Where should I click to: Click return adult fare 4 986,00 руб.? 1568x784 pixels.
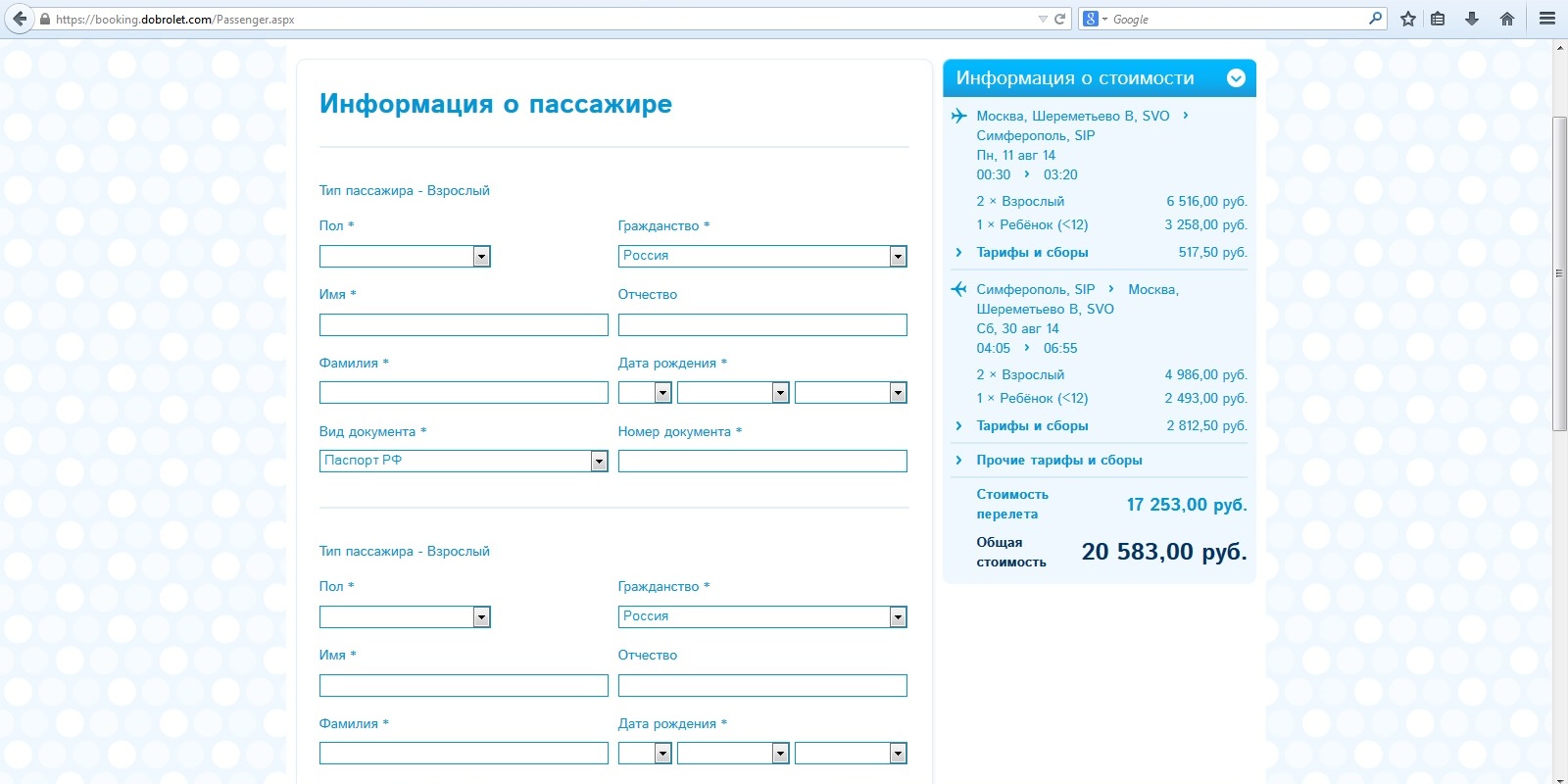[1206, 374]
